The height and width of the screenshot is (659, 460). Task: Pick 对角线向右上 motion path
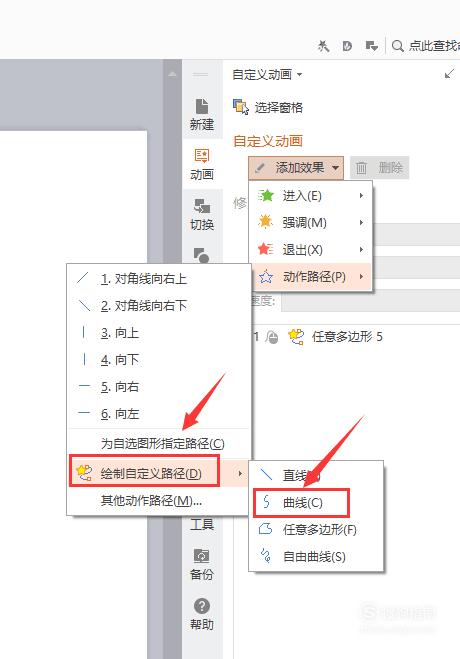tap(159, 279)
